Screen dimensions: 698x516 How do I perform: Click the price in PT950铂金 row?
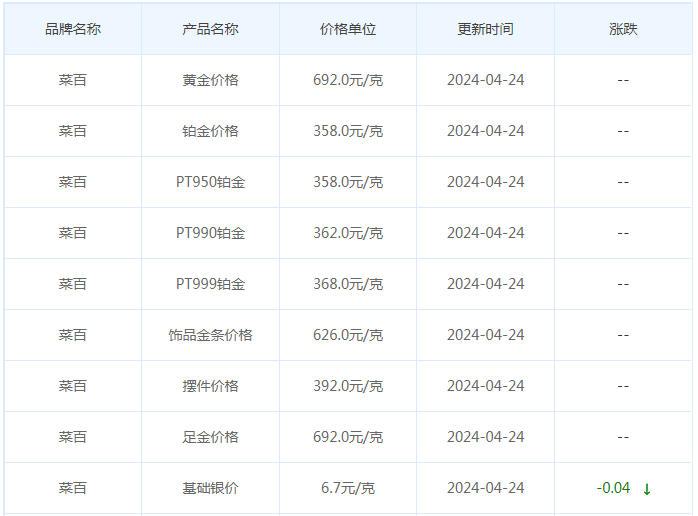pyautogui.click(x=348, y=182)
